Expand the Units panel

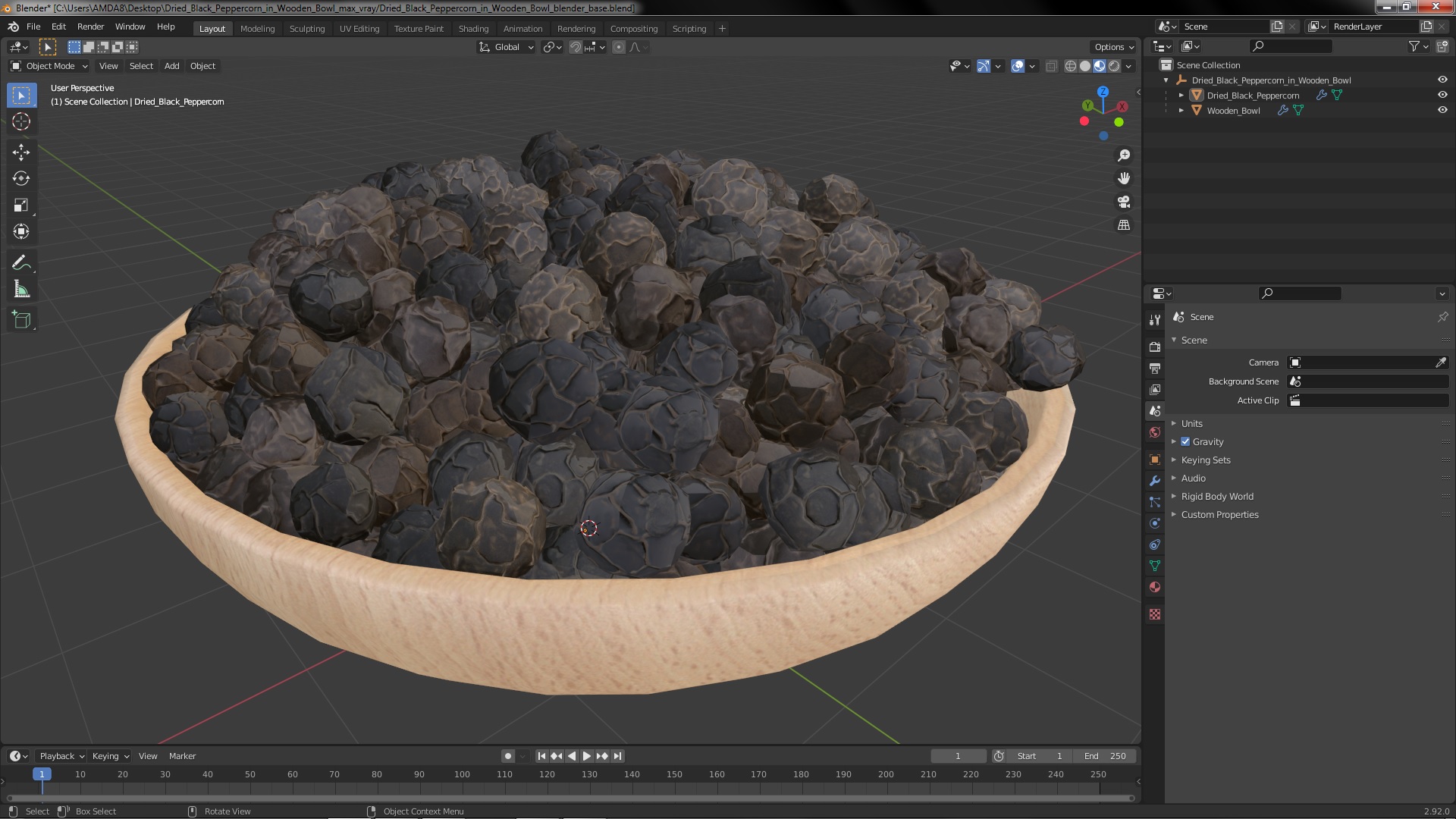[x=1191, y=423]
